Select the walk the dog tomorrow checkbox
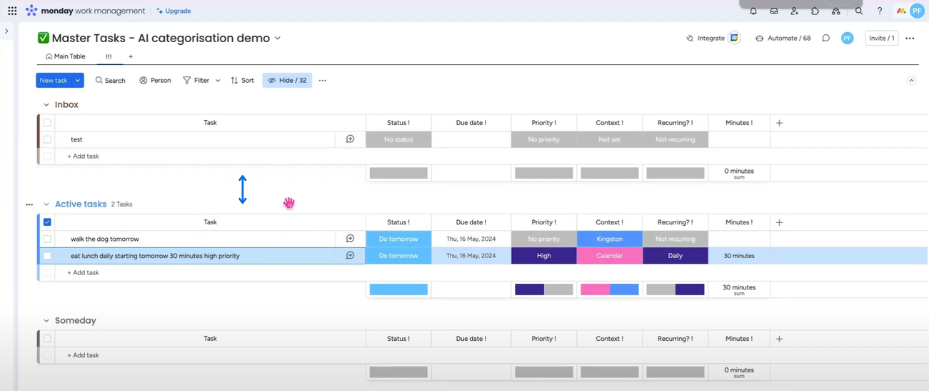Screen dimensions: 929x391 pos(47,239)
